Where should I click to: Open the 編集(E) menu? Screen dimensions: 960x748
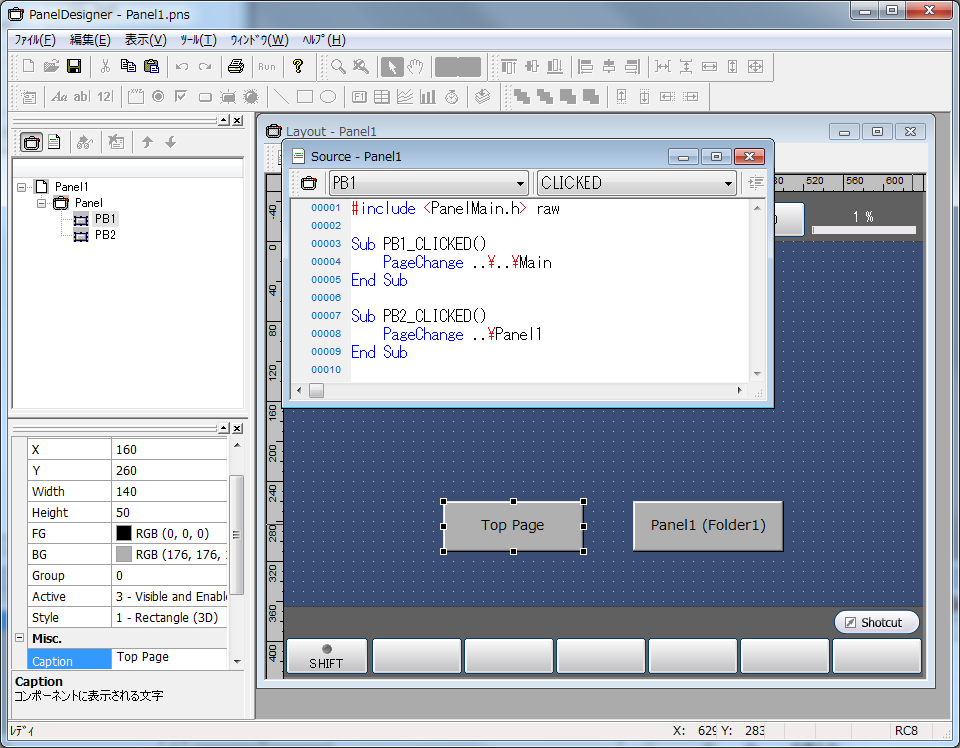pos(90,40)
